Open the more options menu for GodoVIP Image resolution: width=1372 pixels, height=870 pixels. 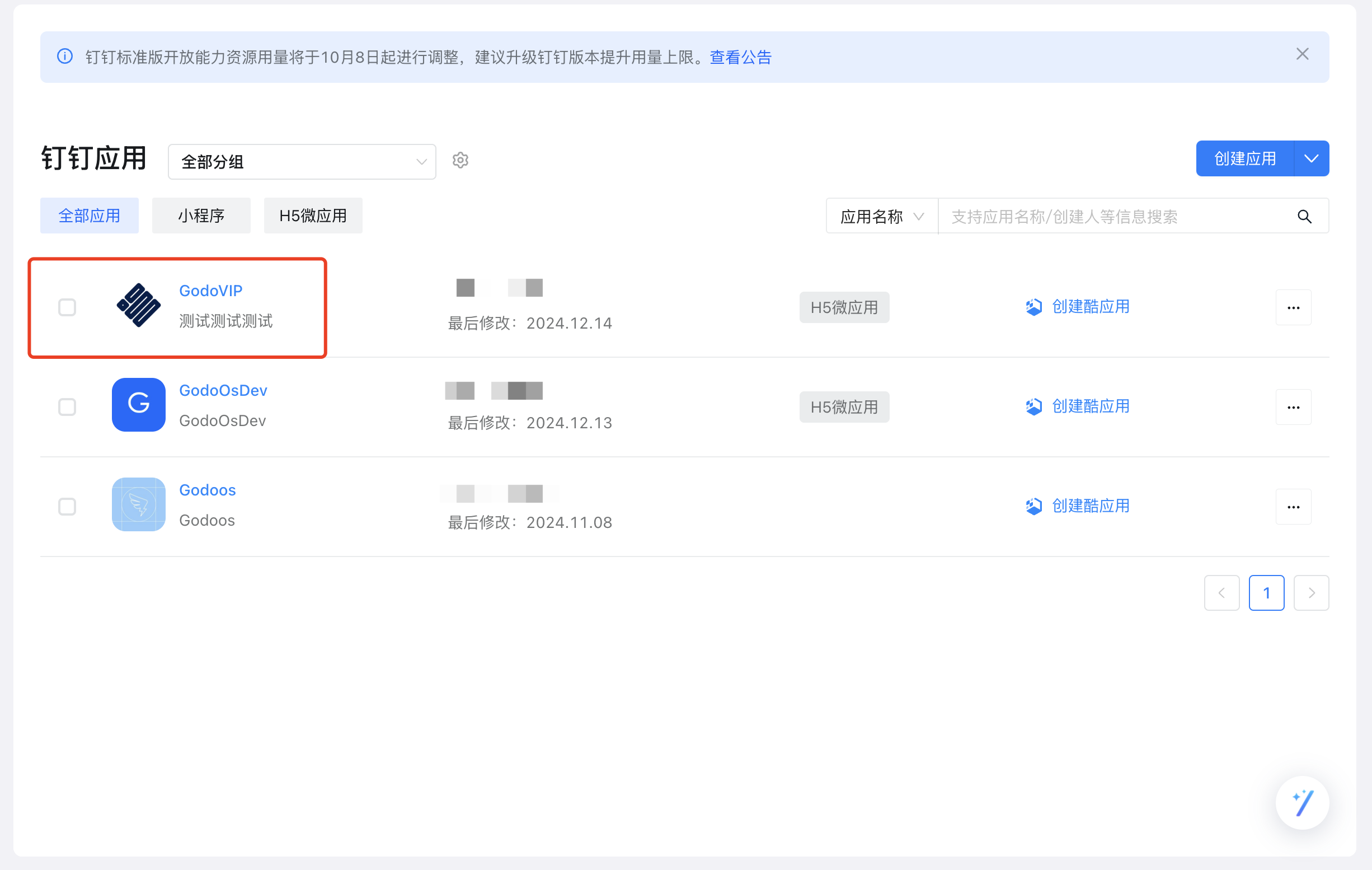point(1293,308)
